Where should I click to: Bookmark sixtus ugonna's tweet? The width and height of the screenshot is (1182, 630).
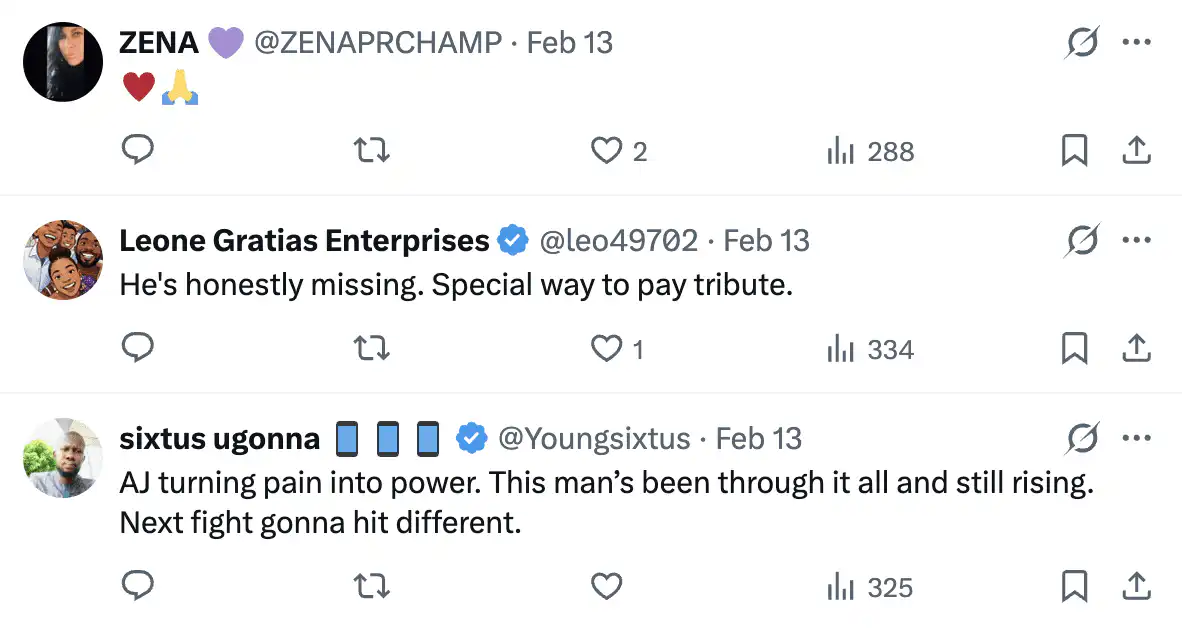pos(1074,587)
